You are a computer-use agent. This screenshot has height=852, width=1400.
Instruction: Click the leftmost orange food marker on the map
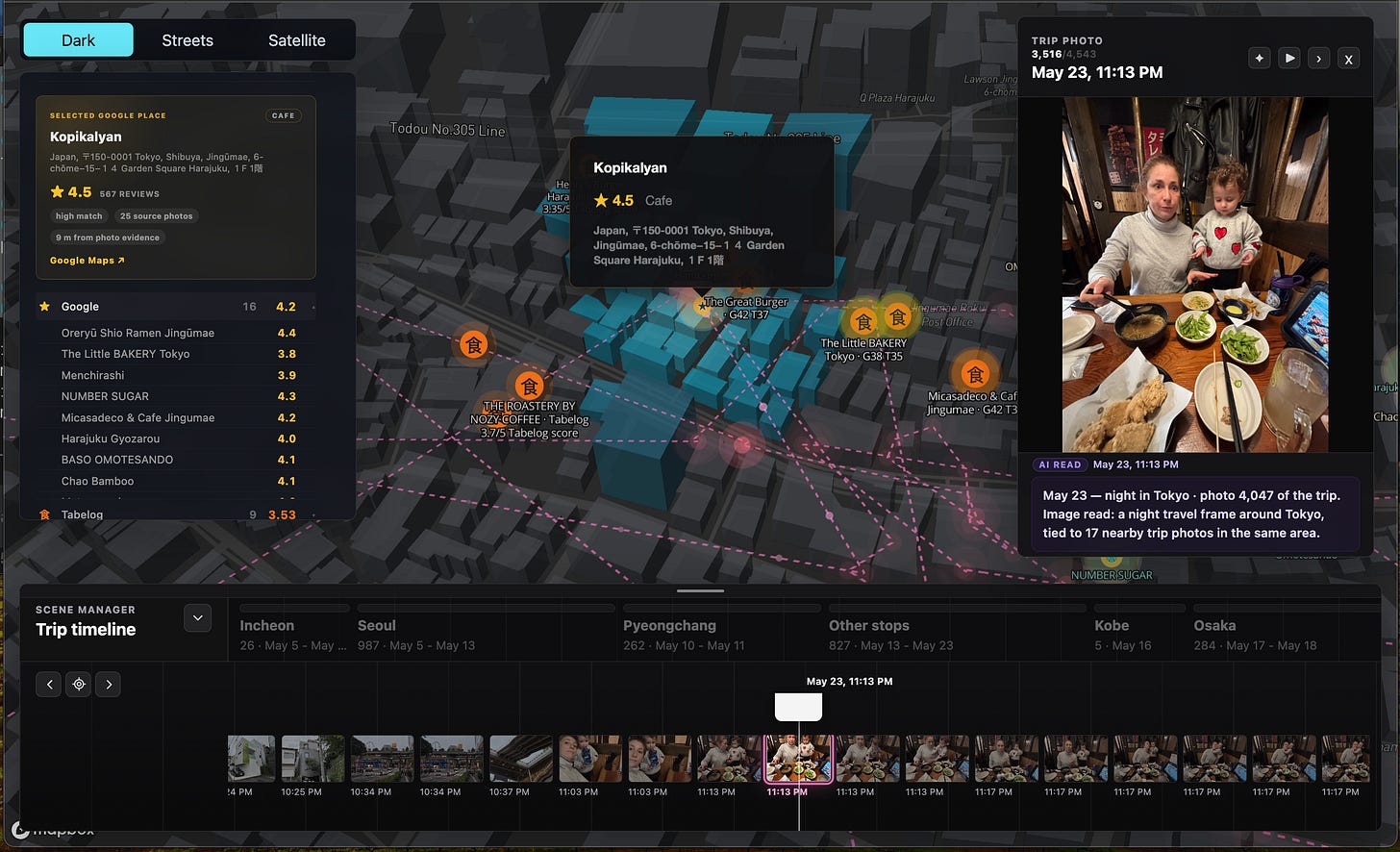point(473,344)
